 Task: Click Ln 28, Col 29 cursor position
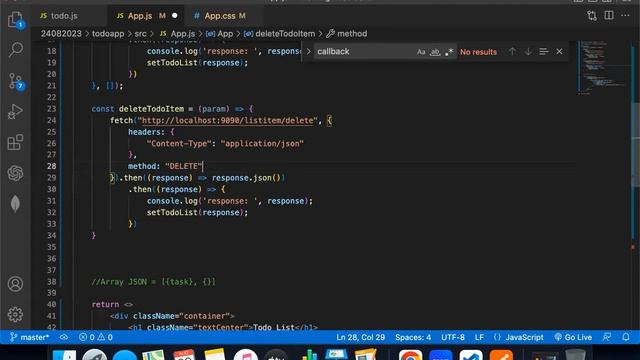[360, 337]
